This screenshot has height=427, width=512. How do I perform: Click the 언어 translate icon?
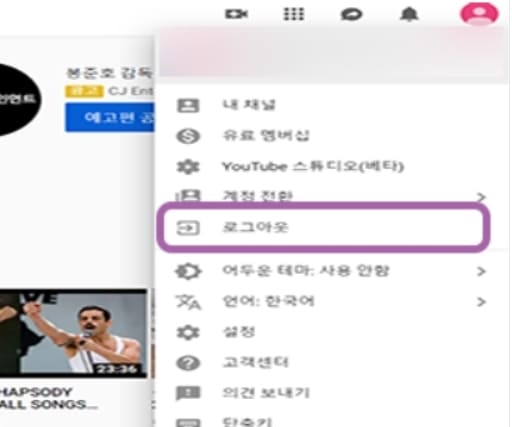click(188, 302)
